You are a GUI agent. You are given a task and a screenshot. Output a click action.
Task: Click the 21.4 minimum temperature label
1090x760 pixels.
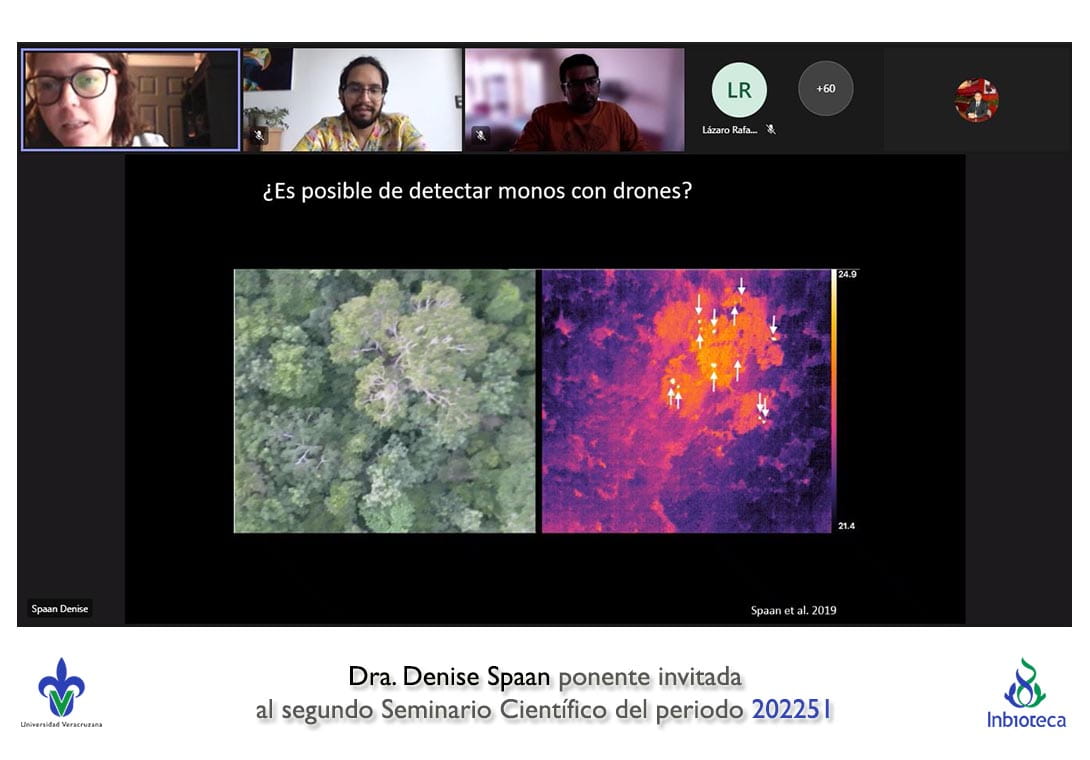(x=846, y=526)
